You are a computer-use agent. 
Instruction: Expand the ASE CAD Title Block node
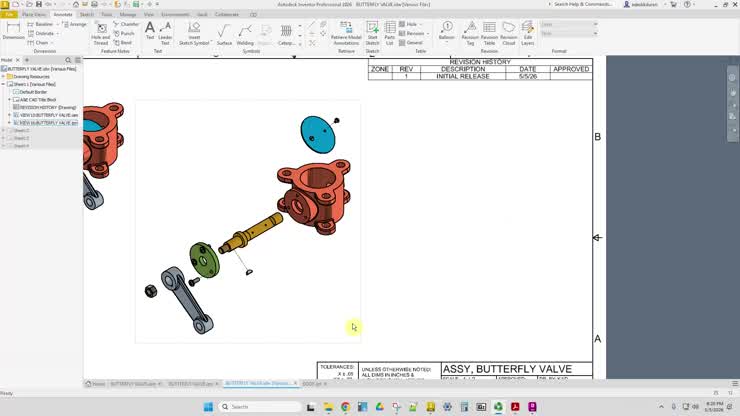pyautogui.click(x=9, y=100)
